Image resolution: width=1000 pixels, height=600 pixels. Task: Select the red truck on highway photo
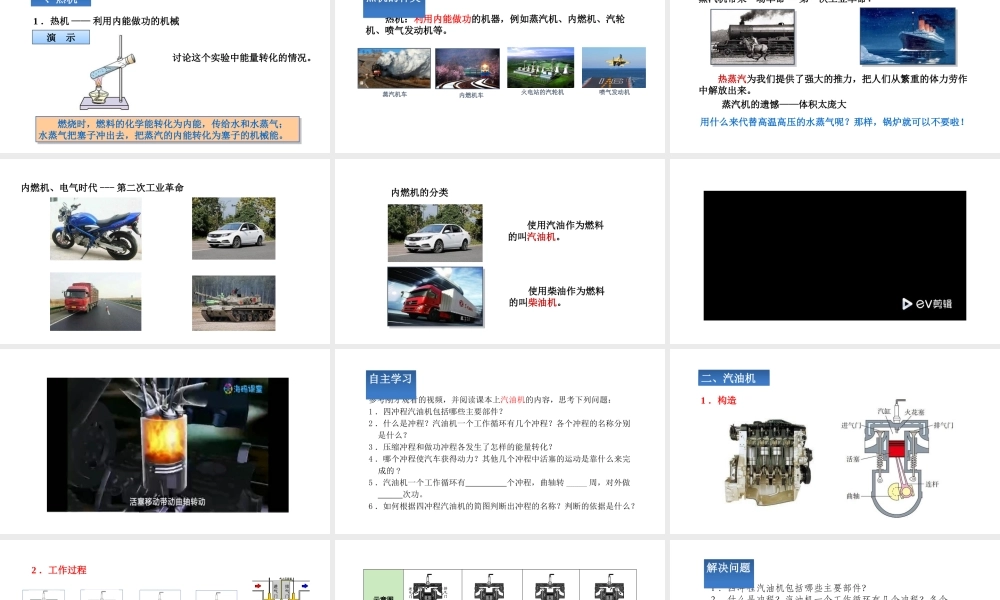coord(96,302)
